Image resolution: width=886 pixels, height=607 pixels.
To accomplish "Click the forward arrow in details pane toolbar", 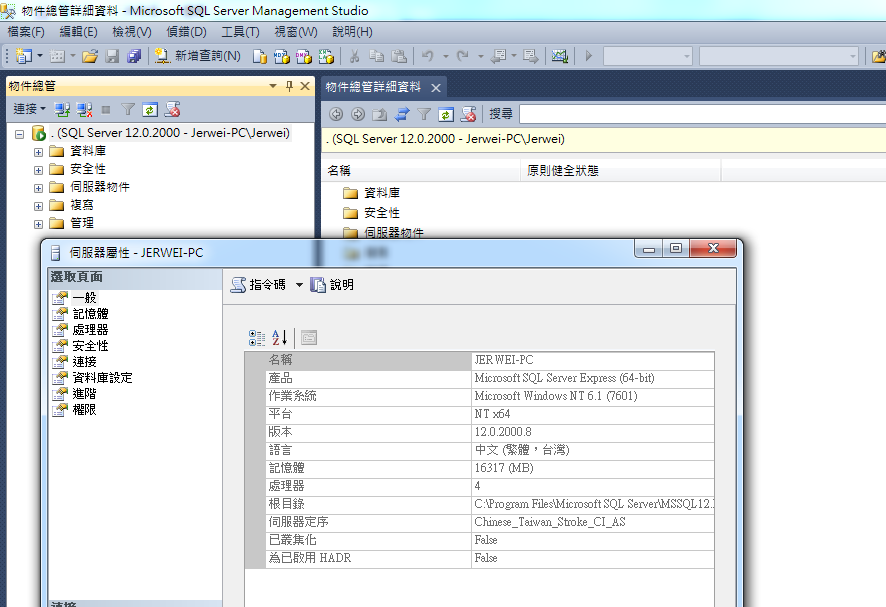I will pyautogui.click(x=358, y=114).
